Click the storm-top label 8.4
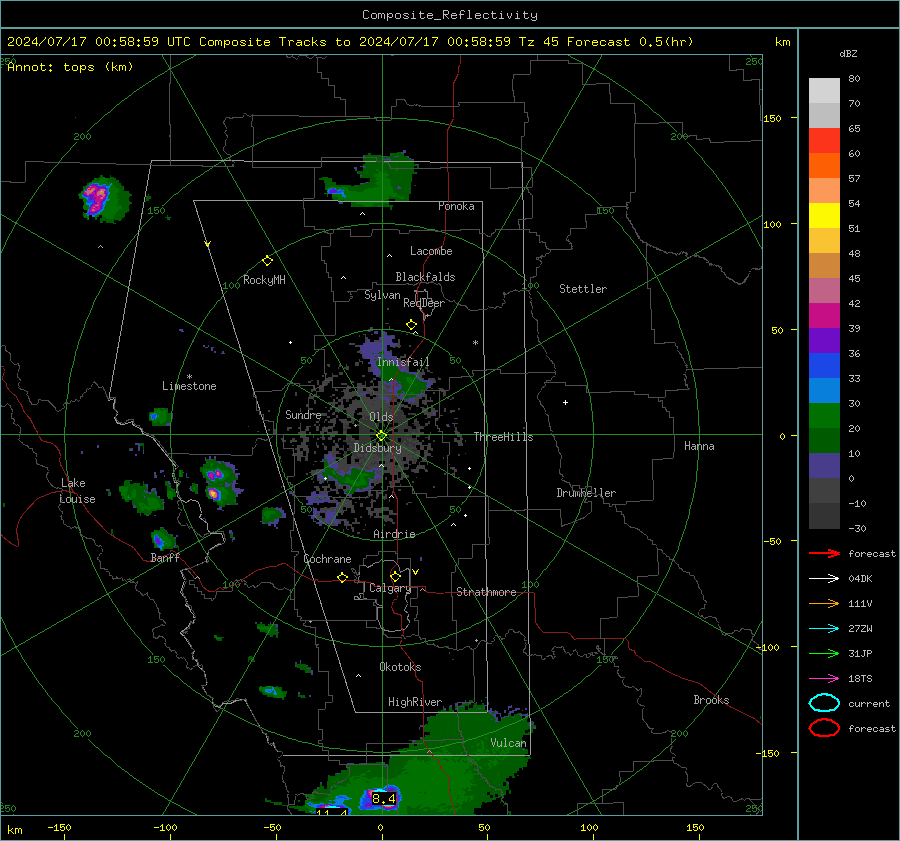This screenshot has width=900, height=841. (383, 799)
